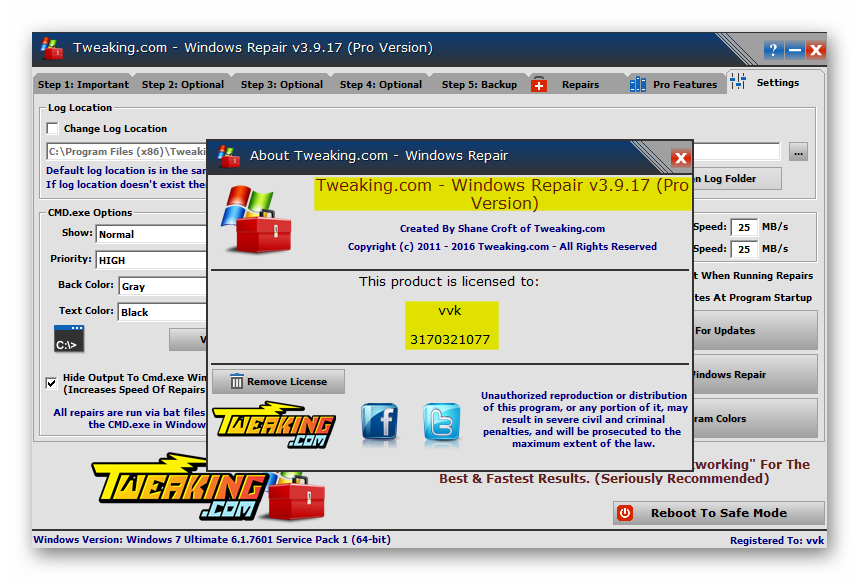The height and width of the screenshot is (580, 859).
Task: Open the Twitter page icon
Action: (x=442, y=422)
